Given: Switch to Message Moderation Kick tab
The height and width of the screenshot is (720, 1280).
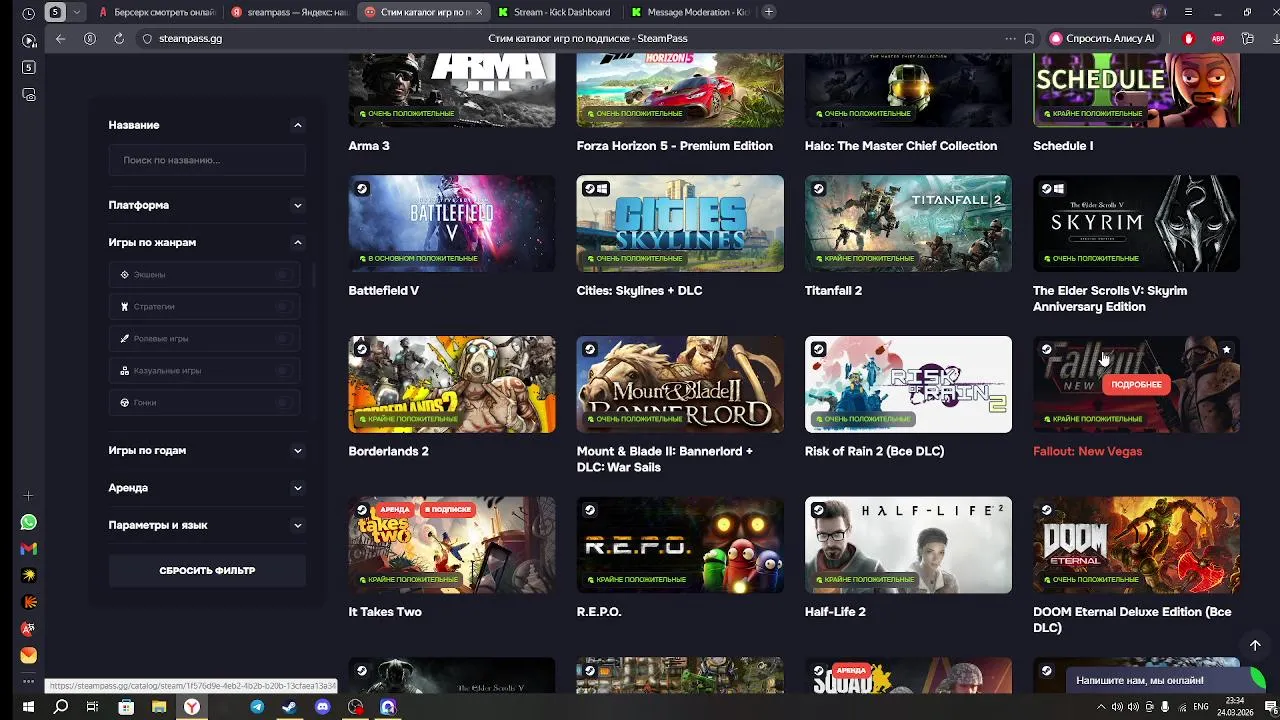Looking at the screenshot, I should click(689, 12).
